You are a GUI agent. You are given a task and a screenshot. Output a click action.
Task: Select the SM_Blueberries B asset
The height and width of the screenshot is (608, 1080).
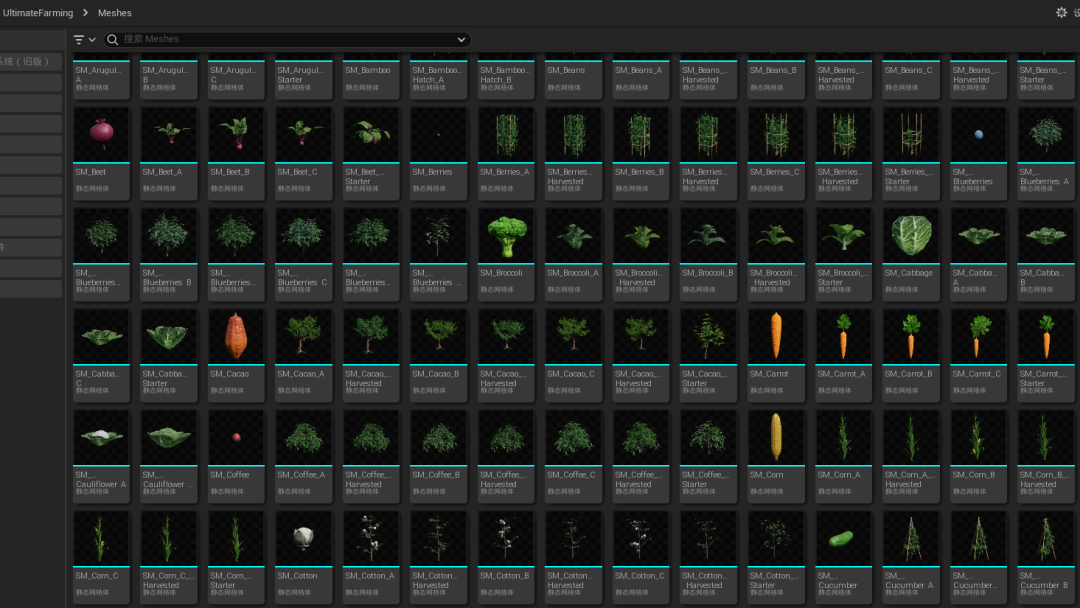click(169, 254)
